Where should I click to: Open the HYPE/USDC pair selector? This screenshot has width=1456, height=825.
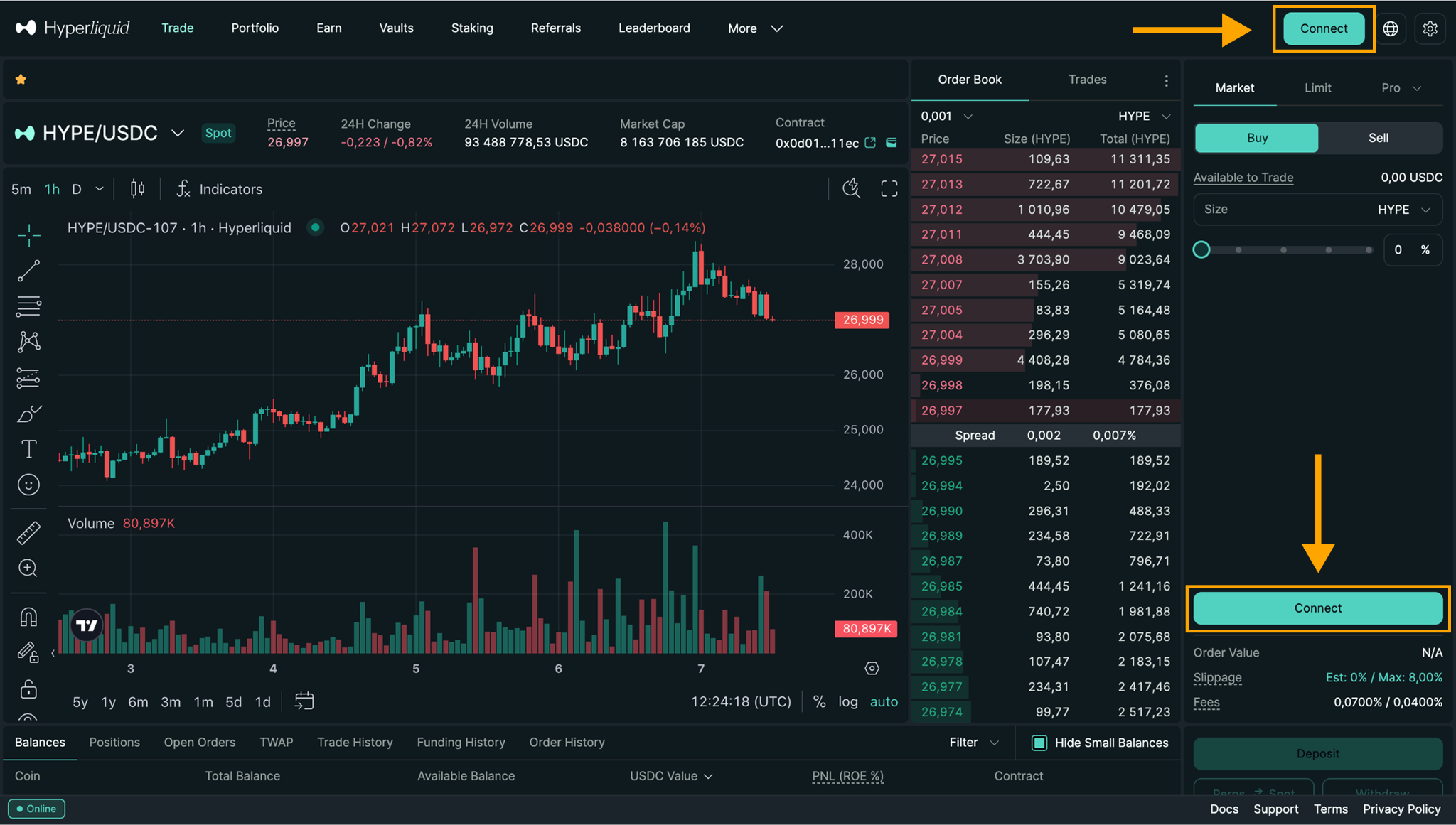tap(100, 133)
